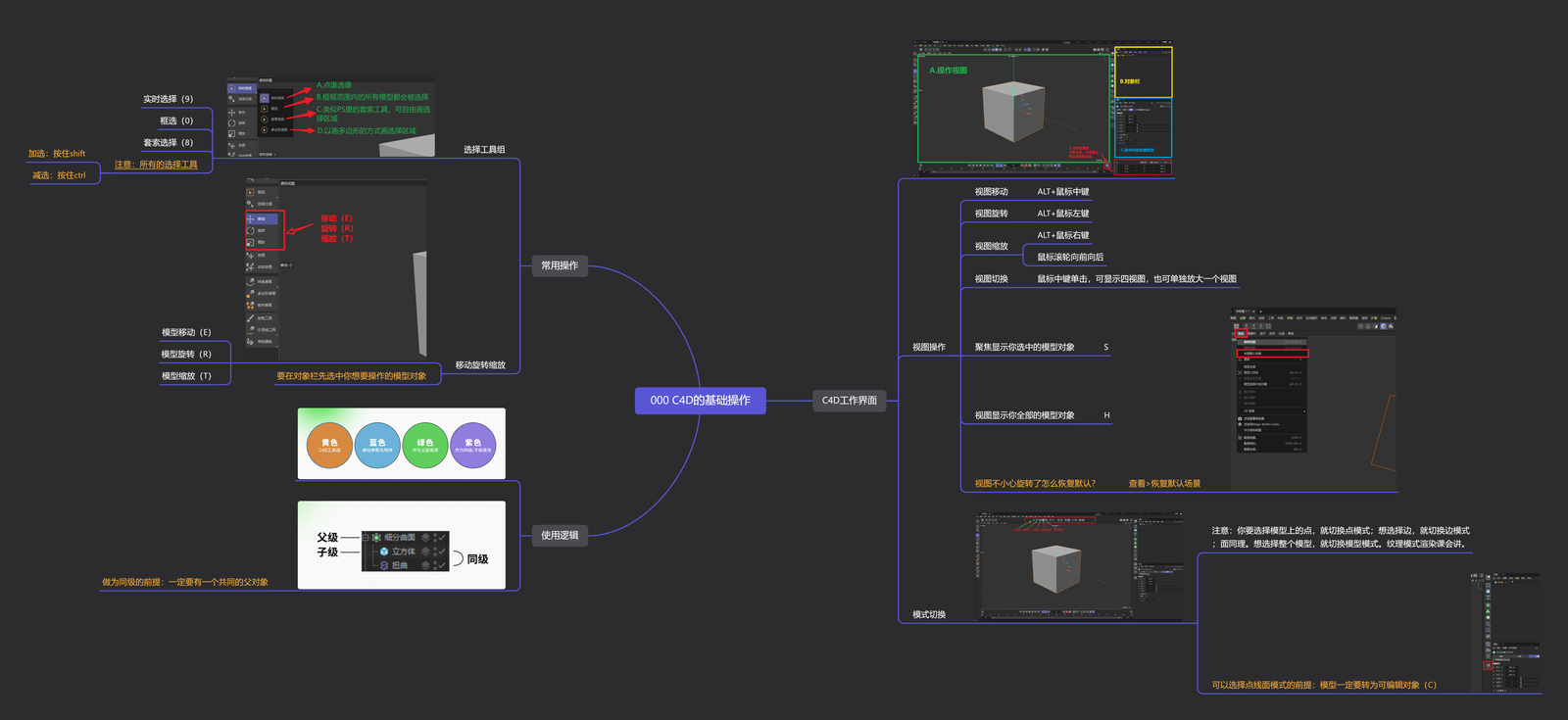Toggle the checkmark on the 扭曲 row

(x=443, y=565)
